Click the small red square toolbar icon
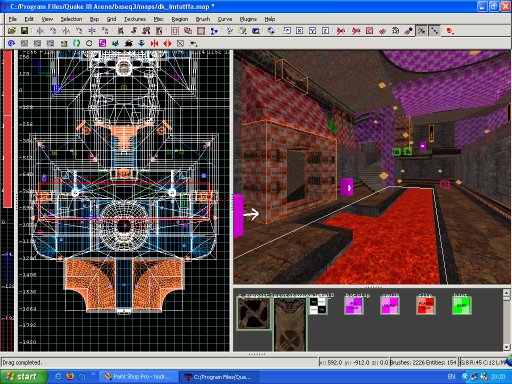This screenshot has width=512, height=384. click(x=450, y=31)
